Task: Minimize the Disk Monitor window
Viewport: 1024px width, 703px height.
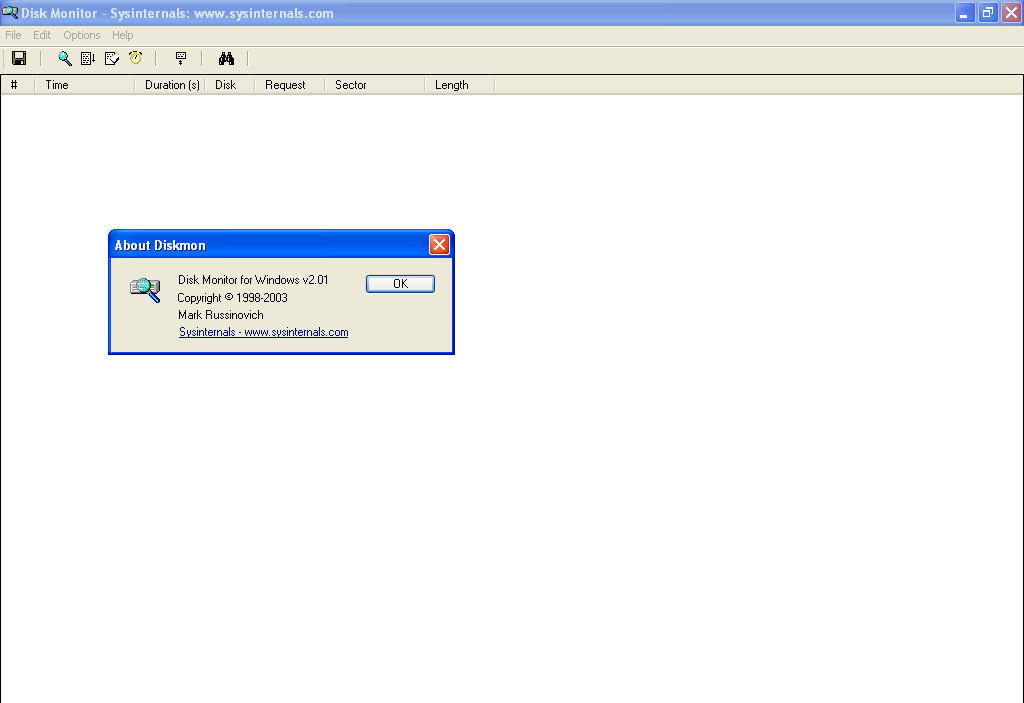Action: coord(964,12)
